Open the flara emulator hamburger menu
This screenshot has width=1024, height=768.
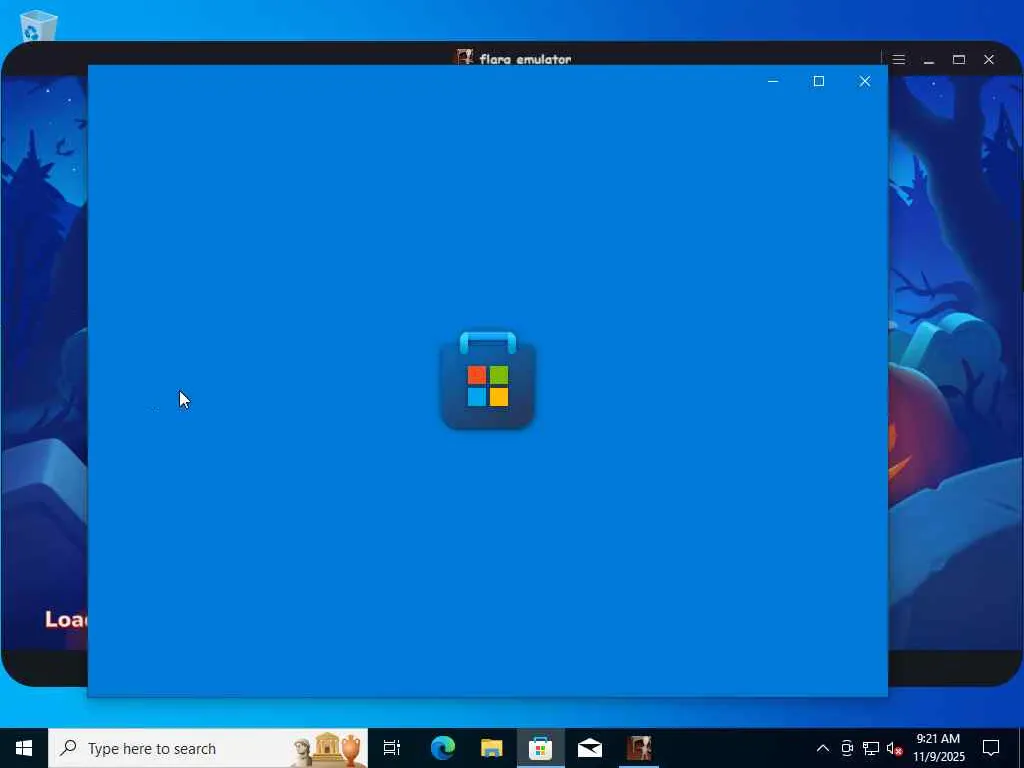click(899, 59)
